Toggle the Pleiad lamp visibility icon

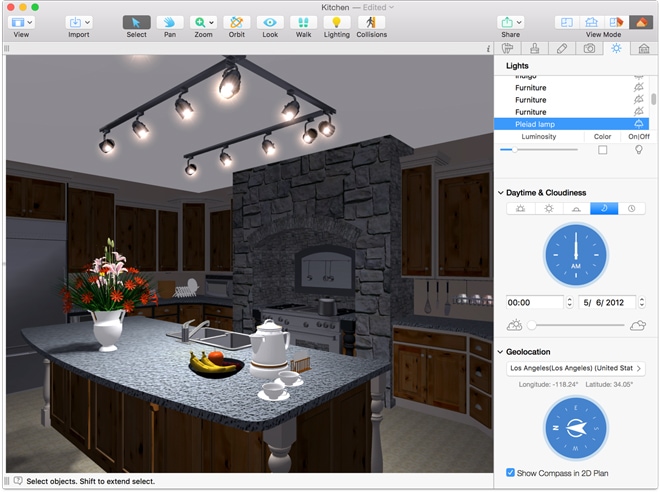(639, 124)
